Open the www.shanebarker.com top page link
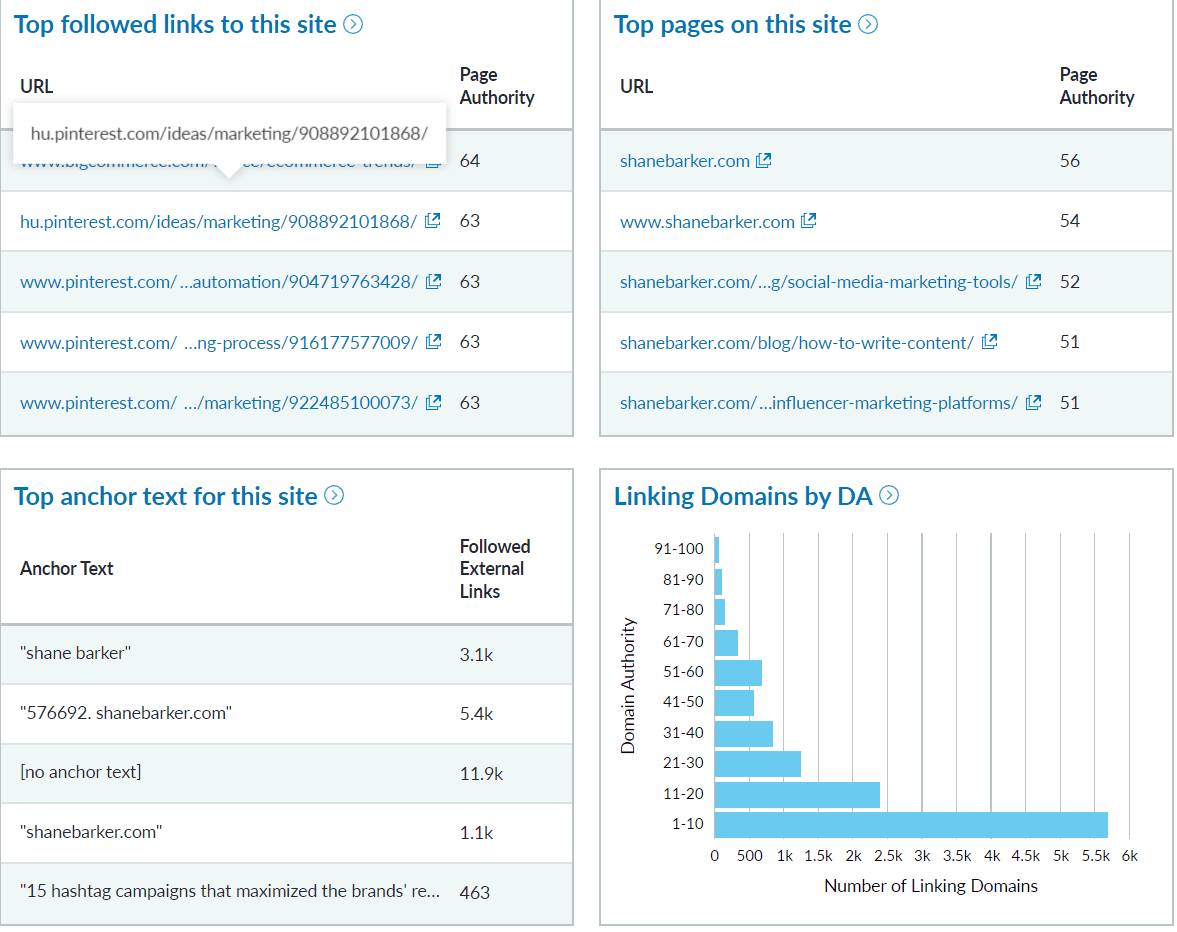Viewport: 1177px width, 932px height. [x=707, y=221]
